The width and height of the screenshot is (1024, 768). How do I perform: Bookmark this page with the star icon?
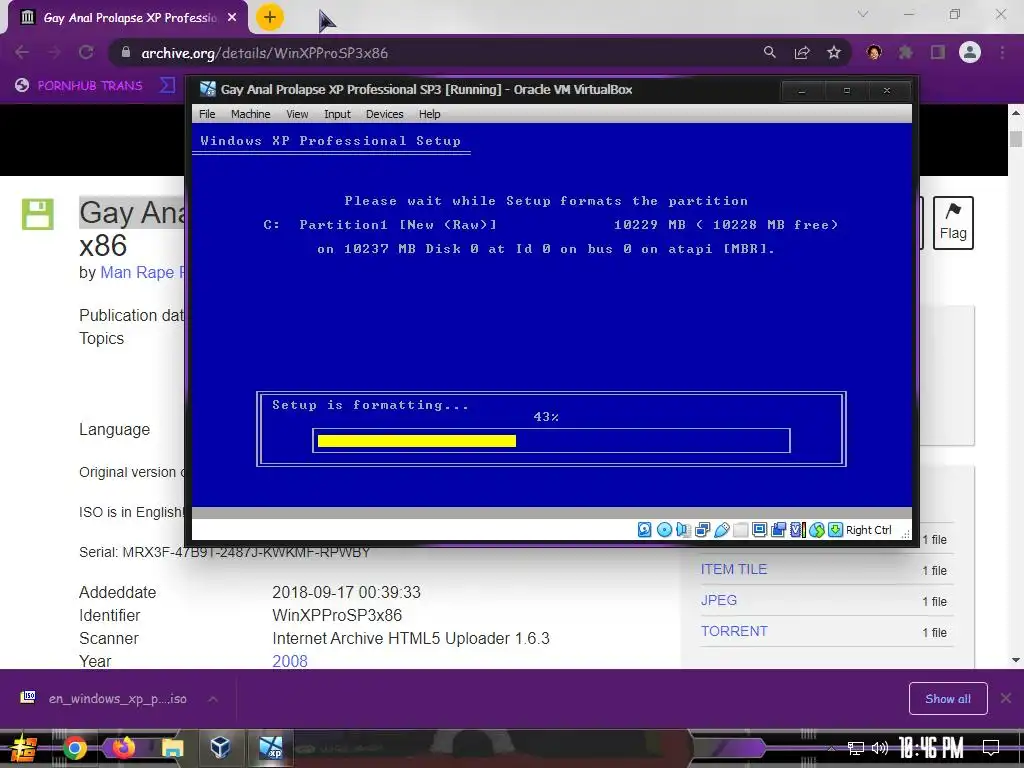point(834,52)
